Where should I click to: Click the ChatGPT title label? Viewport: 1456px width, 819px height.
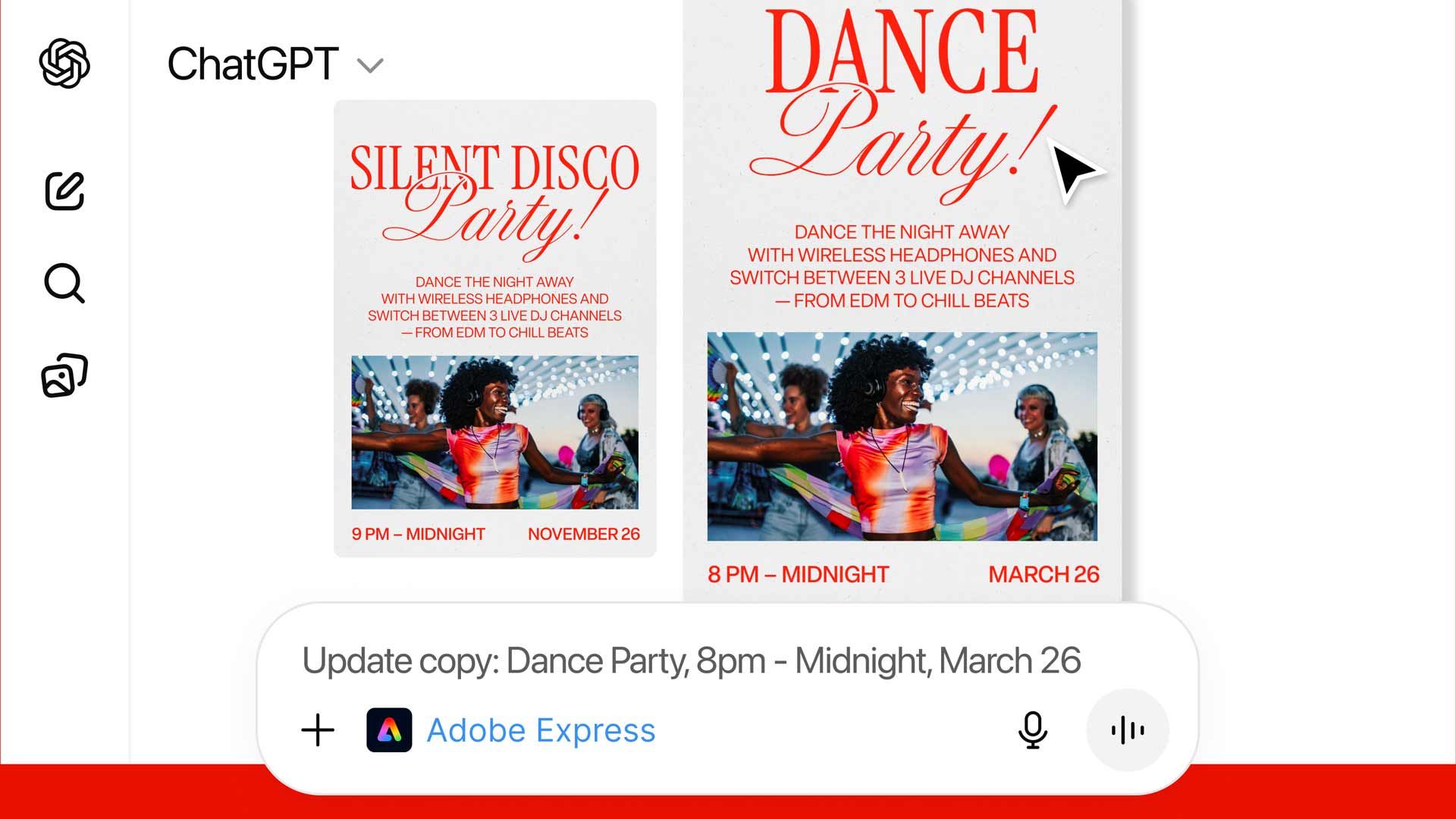pyautogui.click(x=253, y=64)
